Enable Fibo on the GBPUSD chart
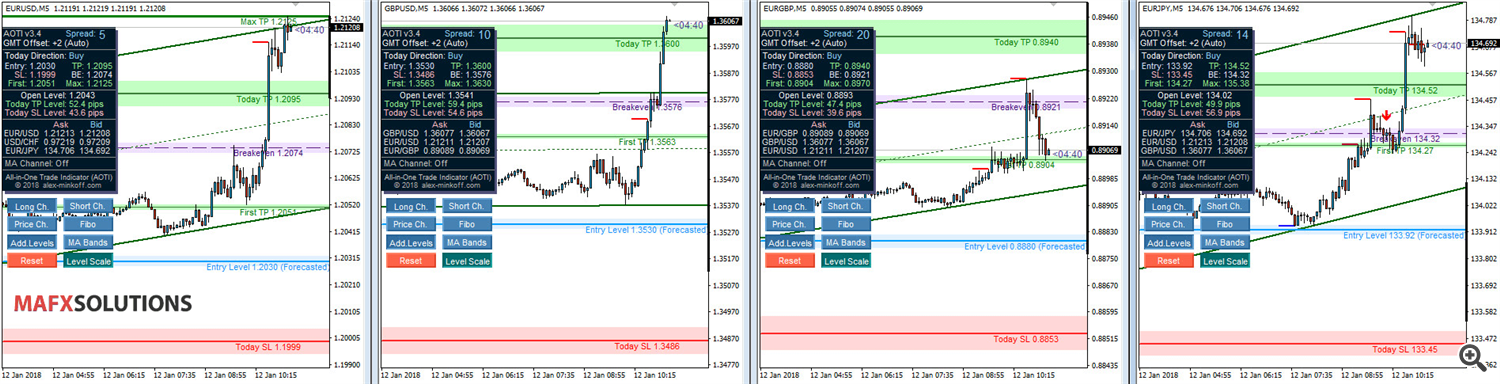The image size is (1500, 384). pos(467,225)
